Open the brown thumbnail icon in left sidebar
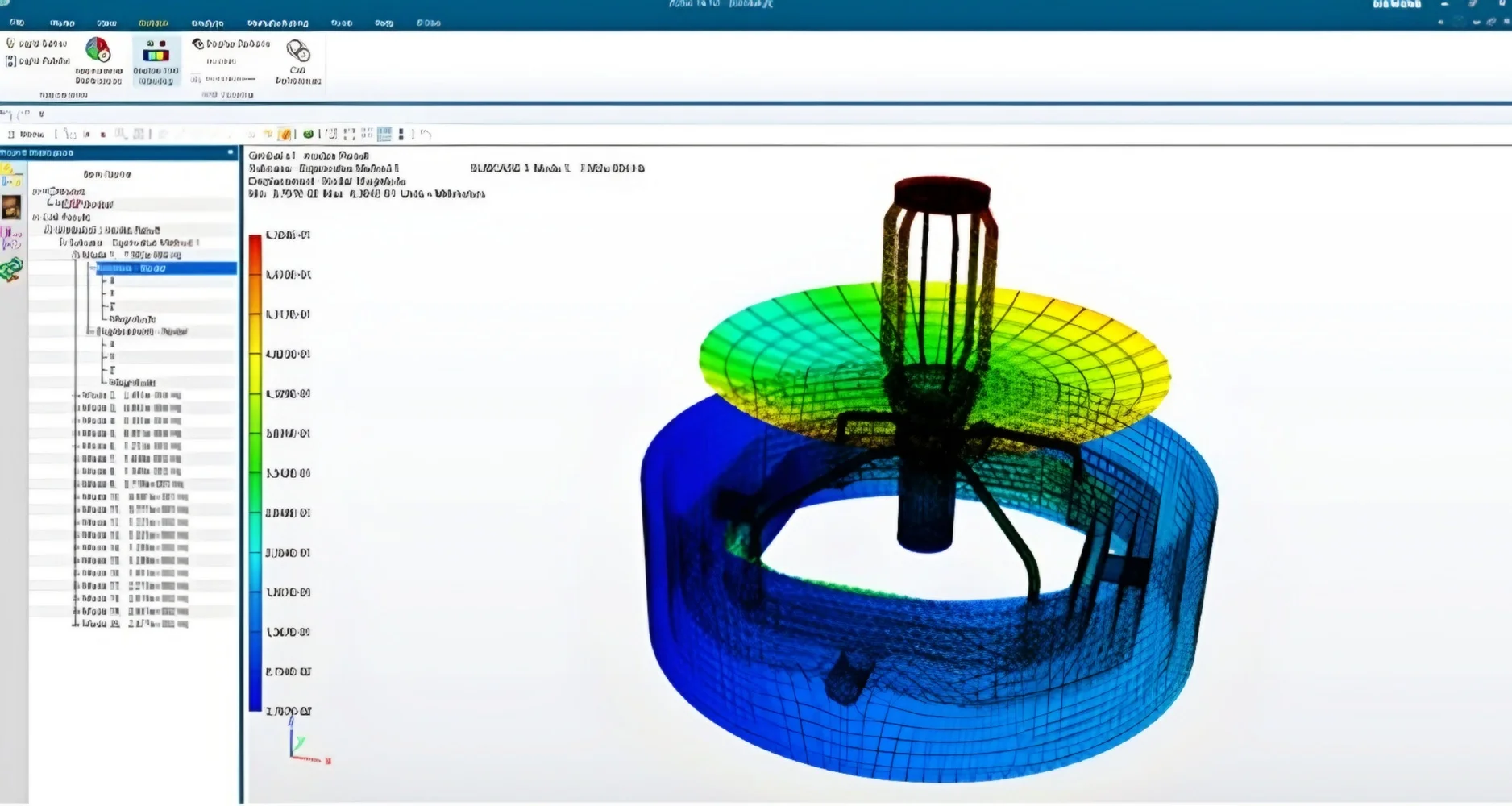This screenshot has width=1512, height=806. click(11, 207)
